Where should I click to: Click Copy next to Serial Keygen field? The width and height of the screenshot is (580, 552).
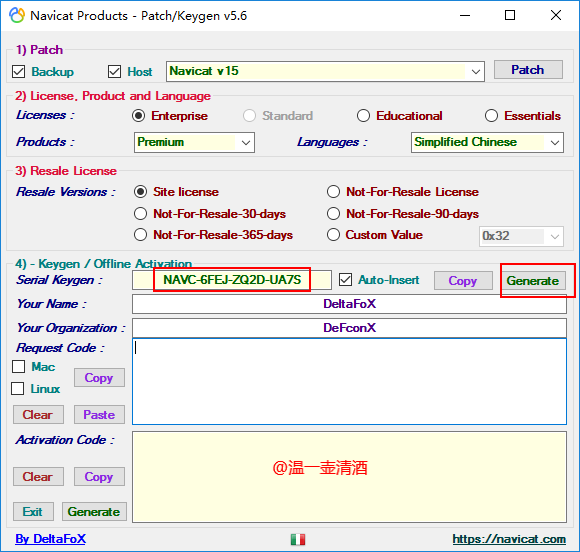coord(463,280)
